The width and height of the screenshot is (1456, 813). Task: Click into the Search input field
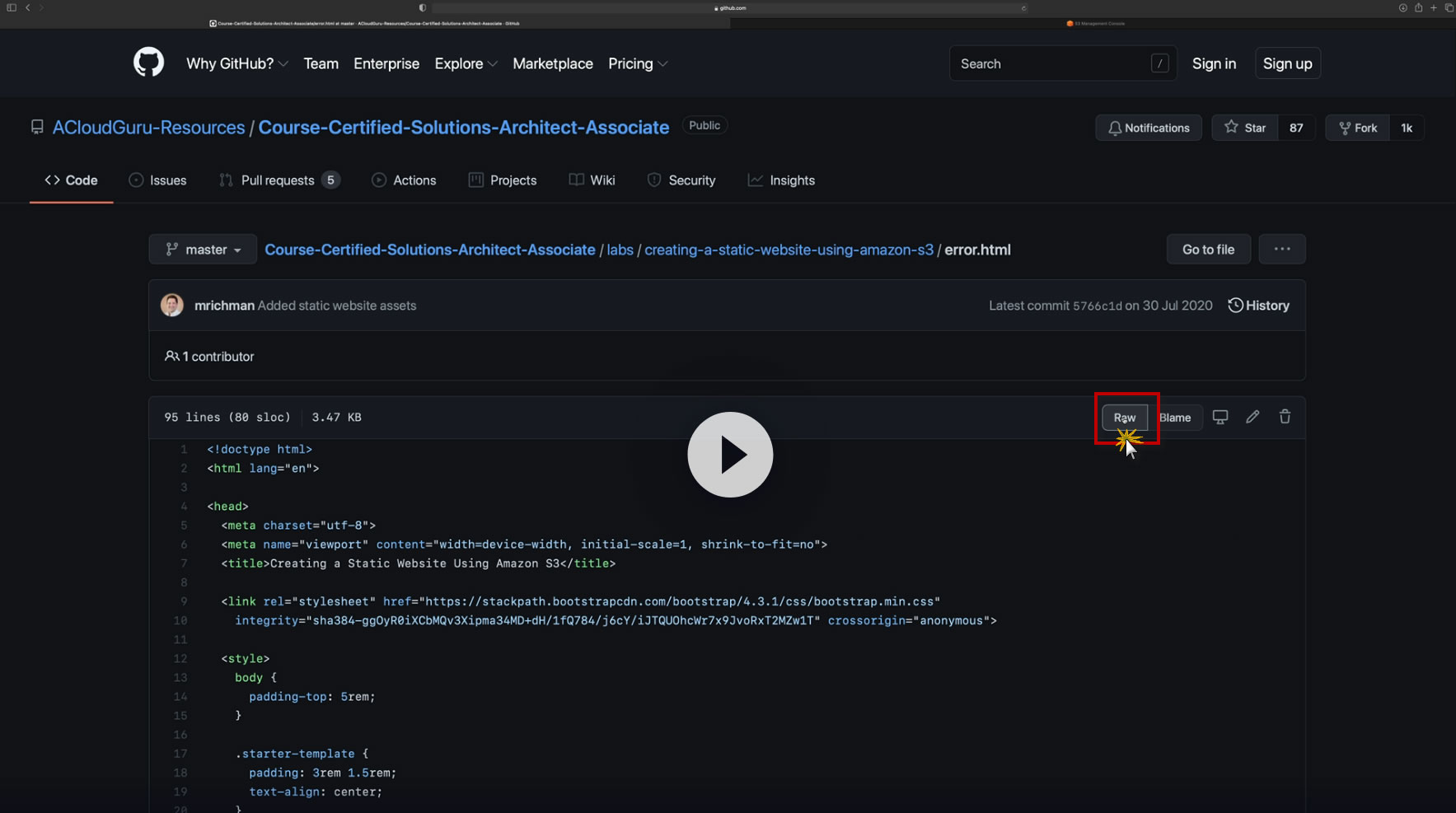pos(1051,63)
